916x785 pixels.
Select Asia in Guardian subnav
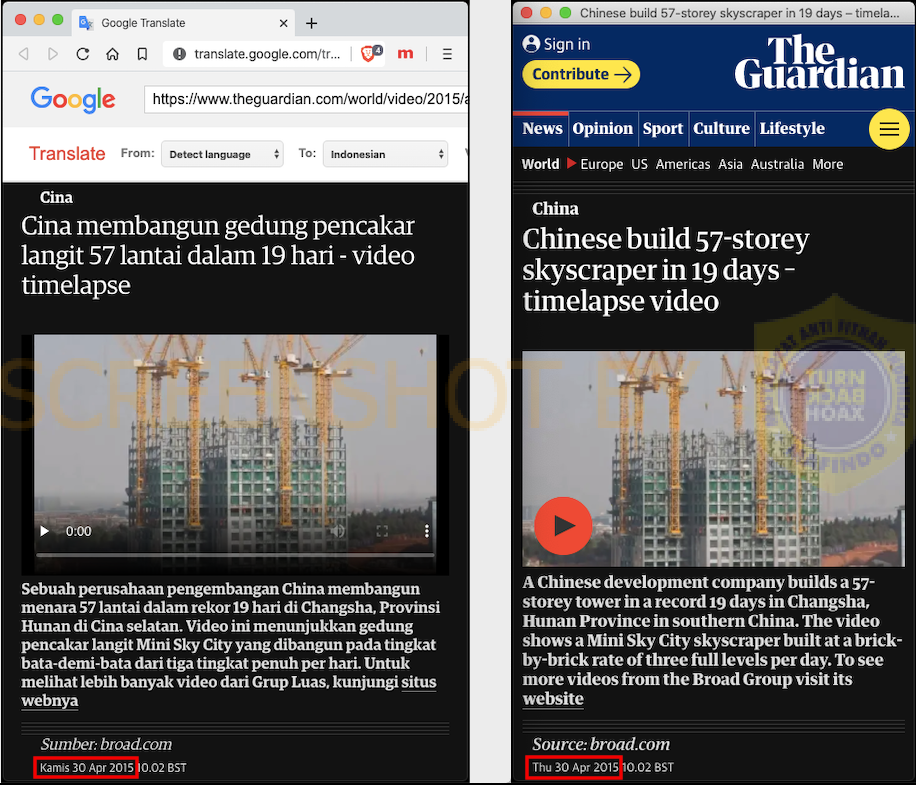point(730,164)
